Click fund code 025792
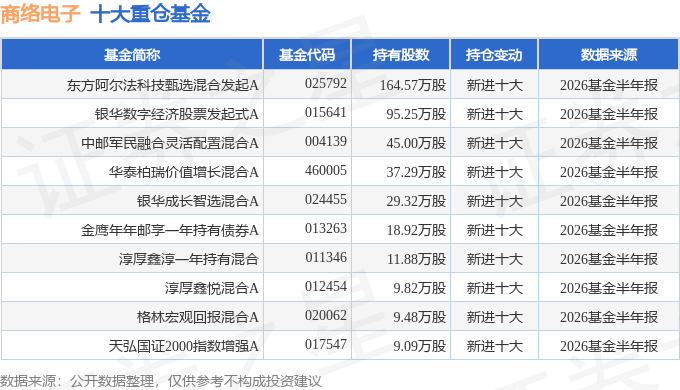Image resolution: width=680 pixels, height=390 pixels. tap(326, 83)
